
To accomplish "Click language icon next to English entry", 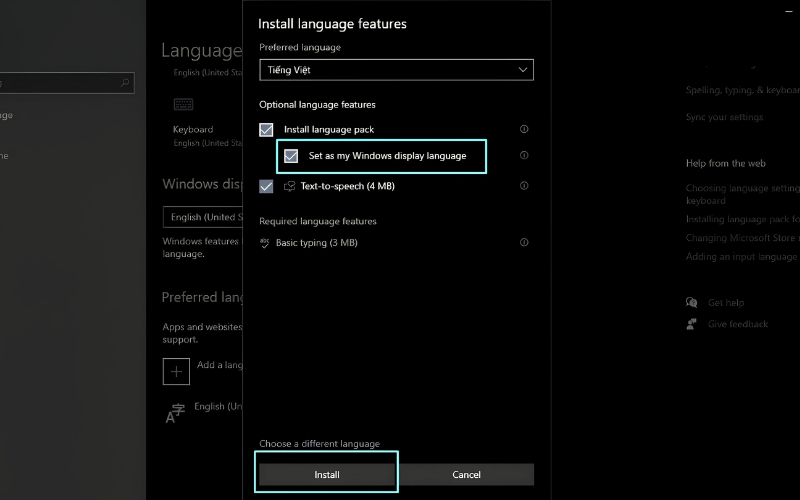I will tap(175, 413).
